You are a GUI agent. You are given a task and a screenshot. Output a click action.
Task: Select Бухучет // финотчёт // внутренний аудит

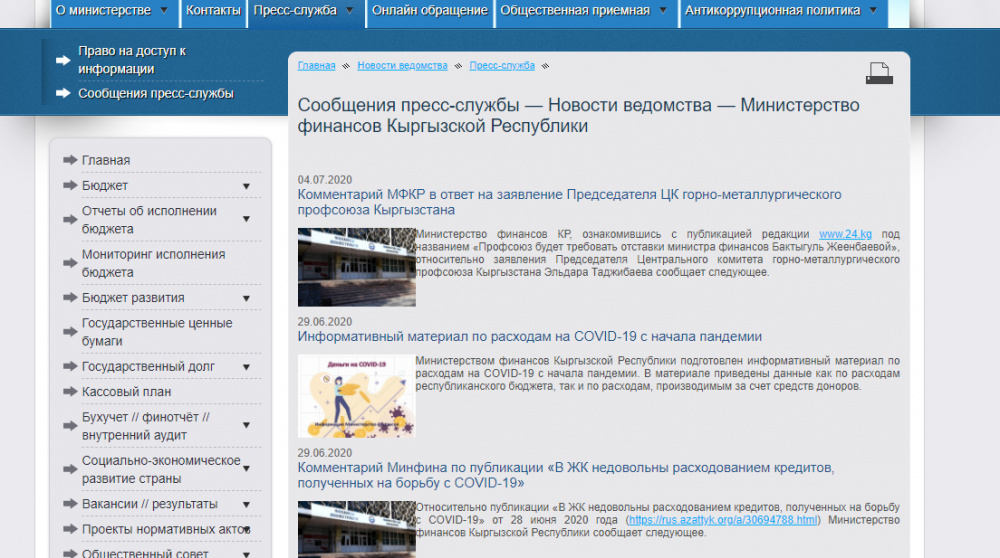(146, 425)
